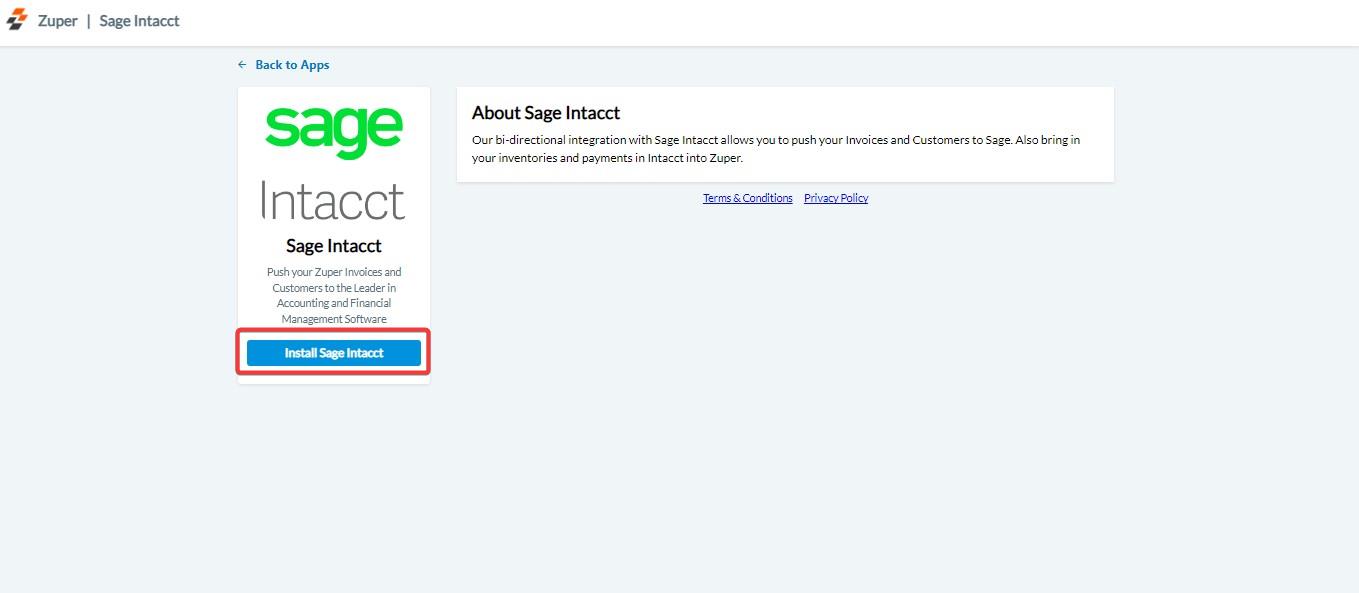Click the Sage Intacct title on the card
This screenshot has height=593, width=1359.
[333, 245]
